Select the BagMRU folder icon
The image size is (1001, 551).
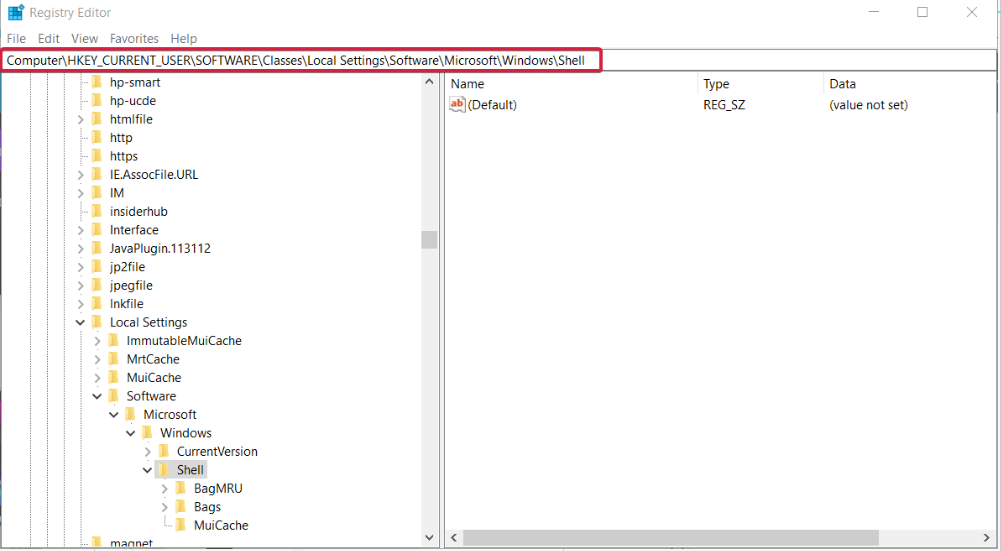(181, 489)
